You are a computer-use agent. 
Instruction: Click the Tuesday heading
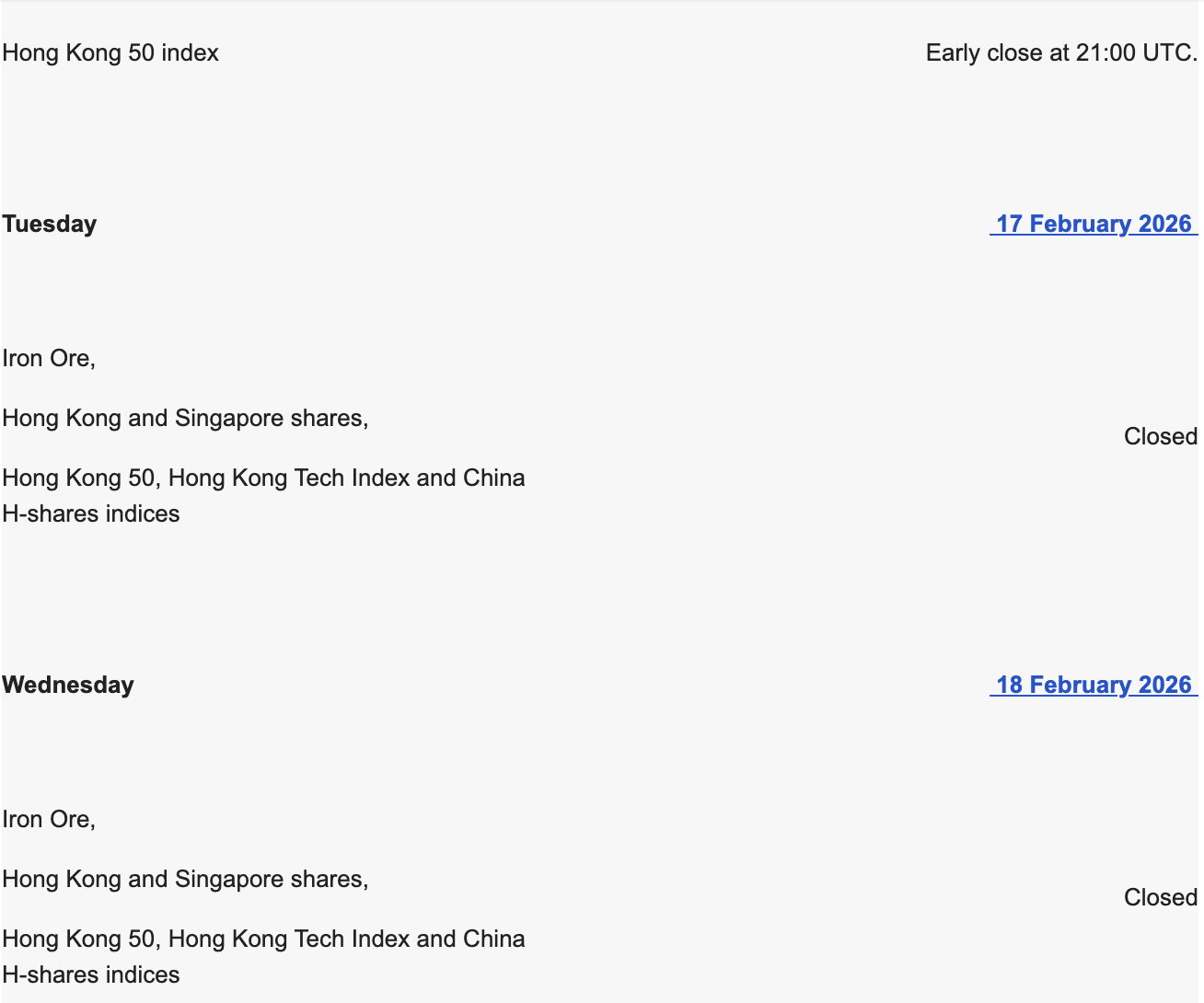click(50, 224)
